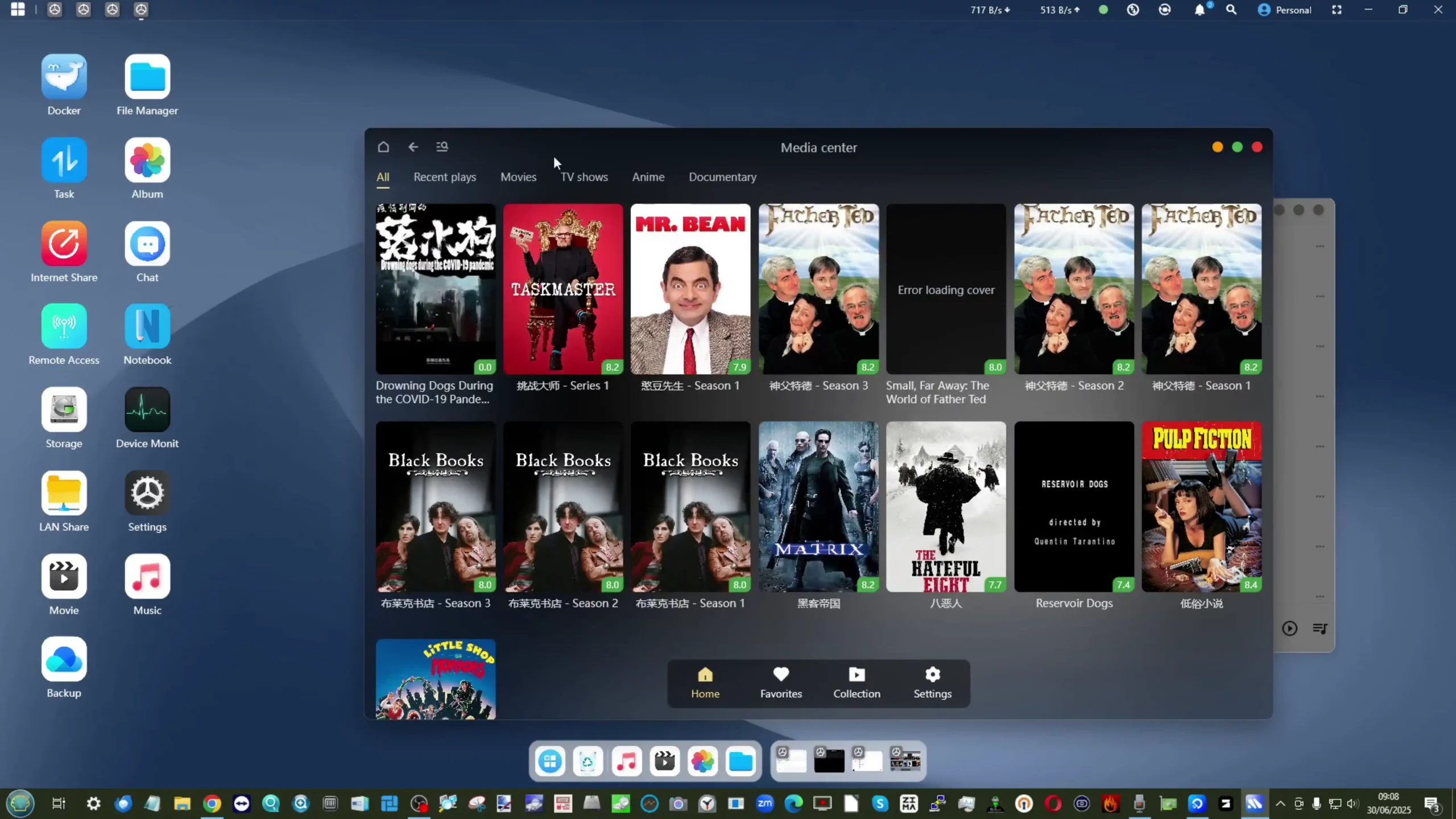Switch to the Anime tab
Screen dimensions: 1456x819
pyautogui.click(x=648, y=177)
